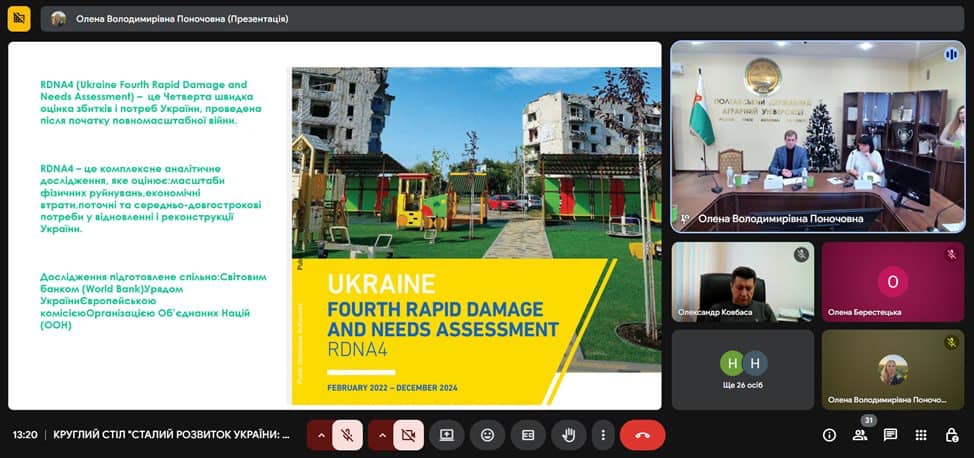Click the Present now screen share icon

coord(447,435)
